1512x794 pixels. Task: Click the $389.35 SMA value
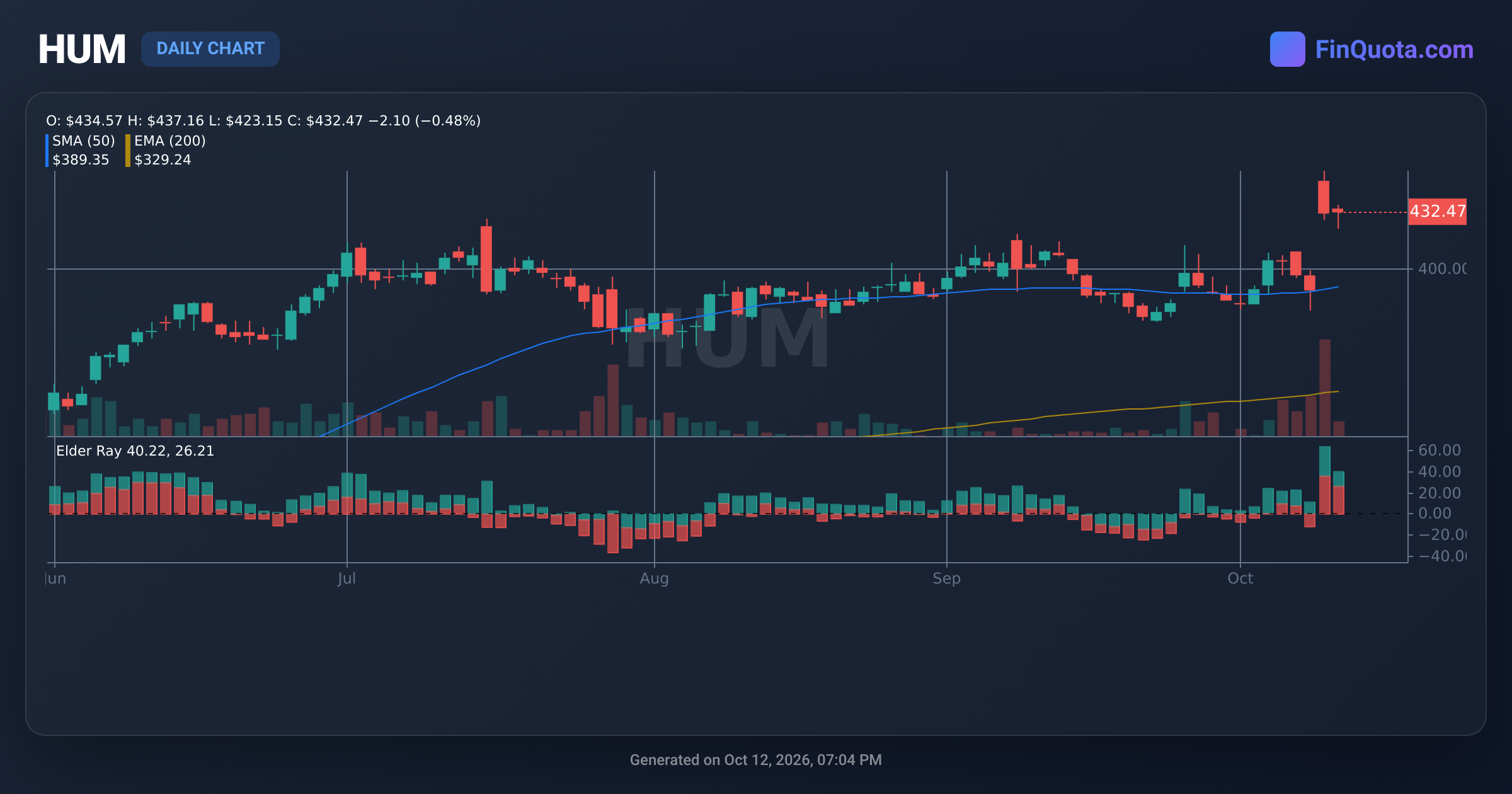81,160
